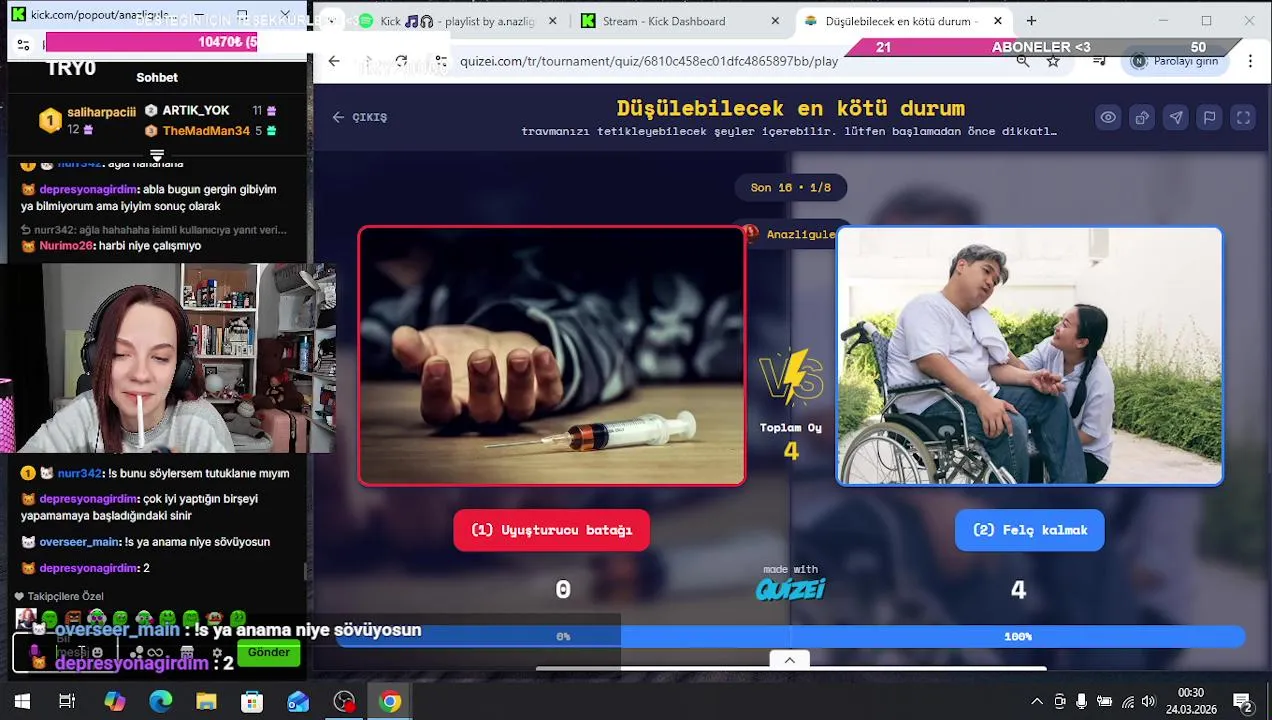Open volume control in system tray
Viewport: 1272px width, 720px height.
click(x=1148, y=702)
